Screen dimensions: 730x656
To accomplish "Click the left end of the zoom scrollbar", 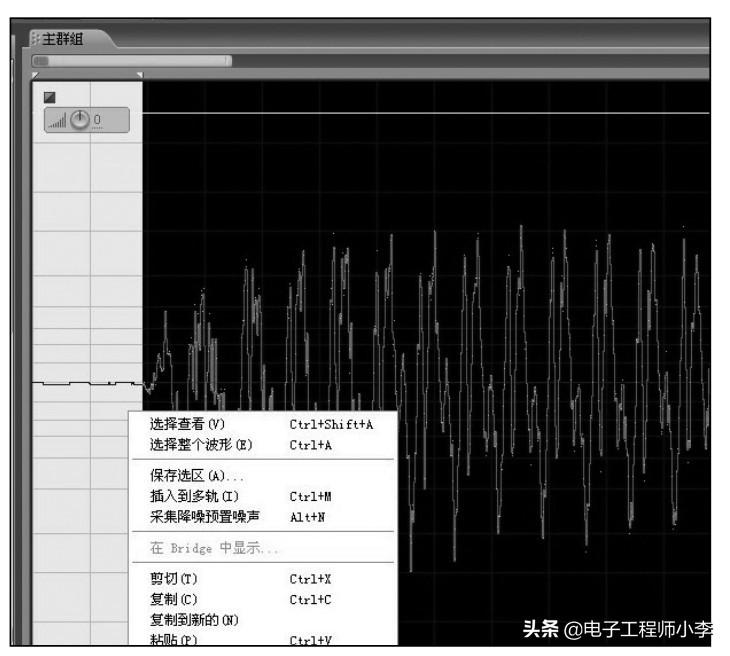I will 41,61.
